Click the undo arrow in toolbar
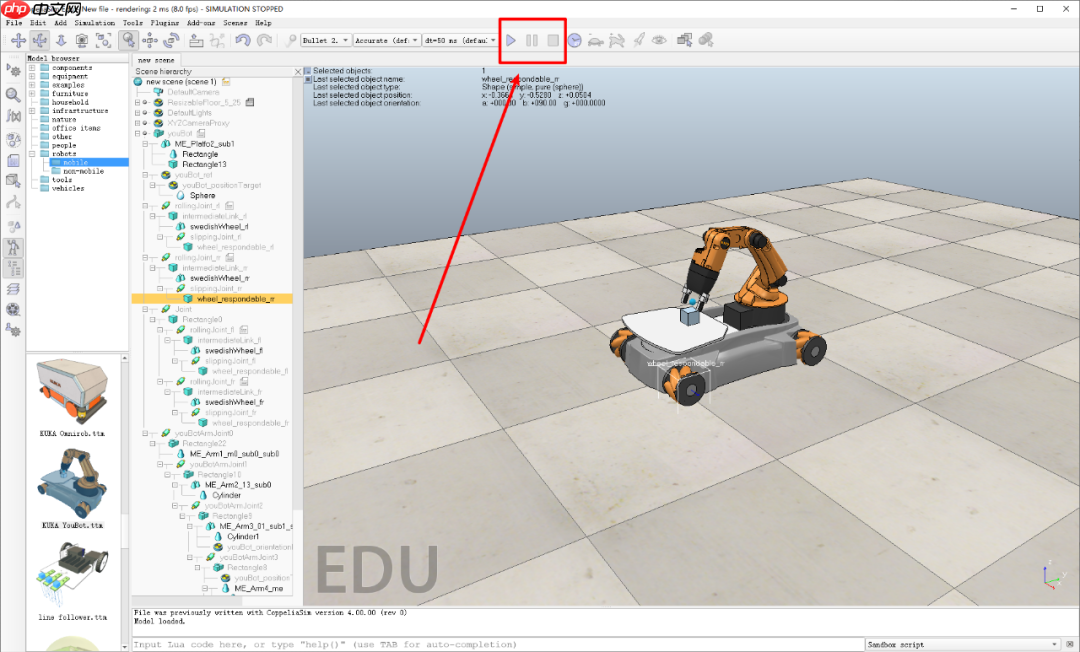 [x=242, y=41]
